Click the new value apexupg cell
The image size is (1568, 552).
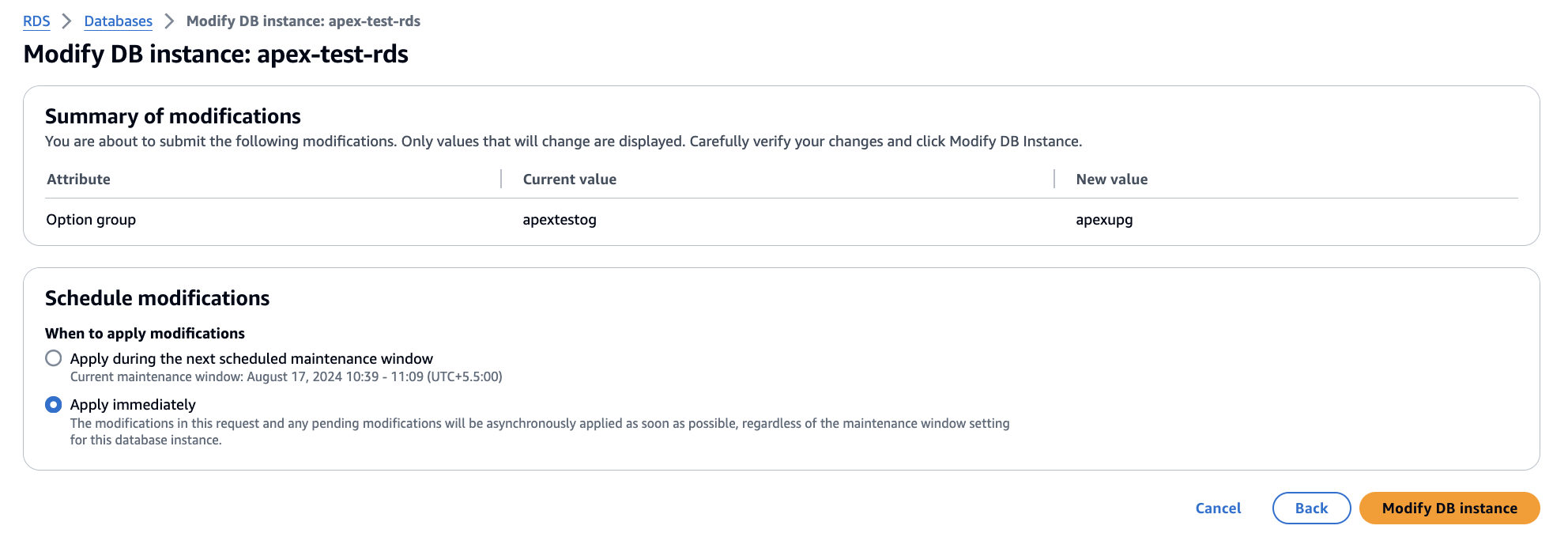[x=1104, y=220]
